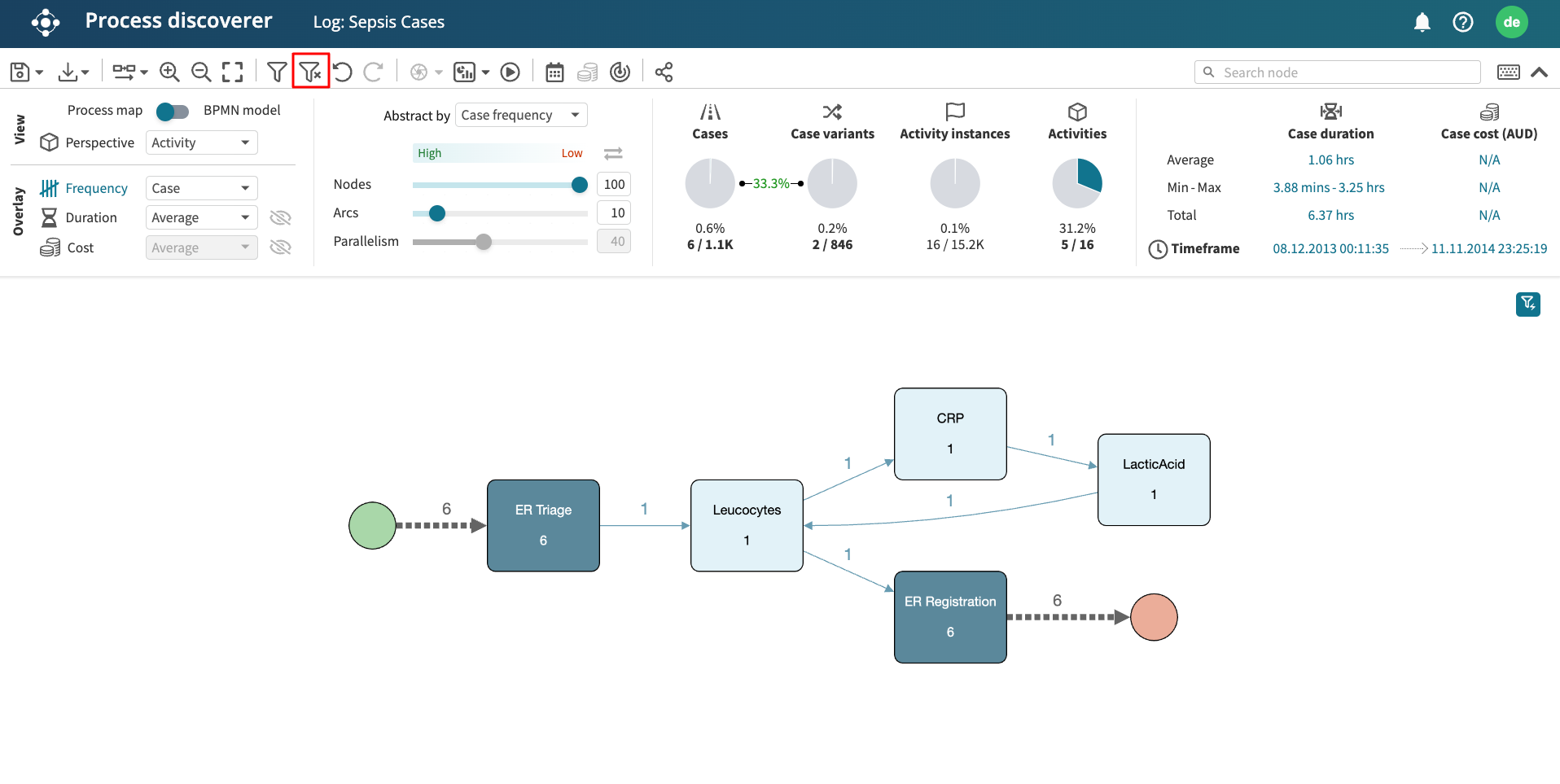
Task: Expand the Perspective Activity dropdown
Action: 201,142
